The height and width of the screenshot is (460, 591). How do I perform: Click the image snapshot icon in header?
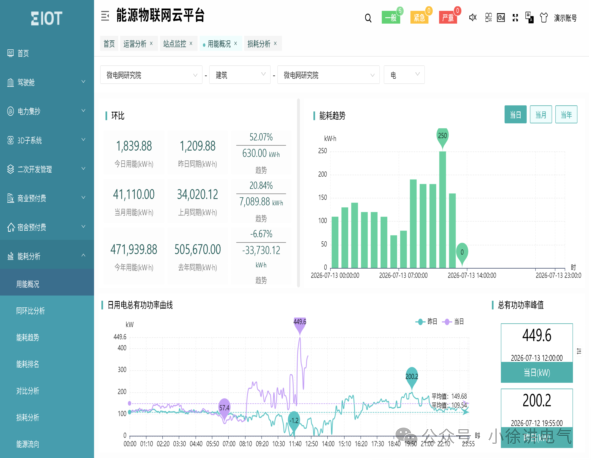click(x=501, y=17)
